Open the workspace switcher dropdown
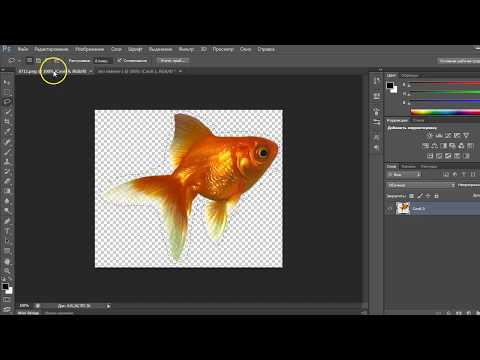480x360 pixels. [x=459, y=61]
